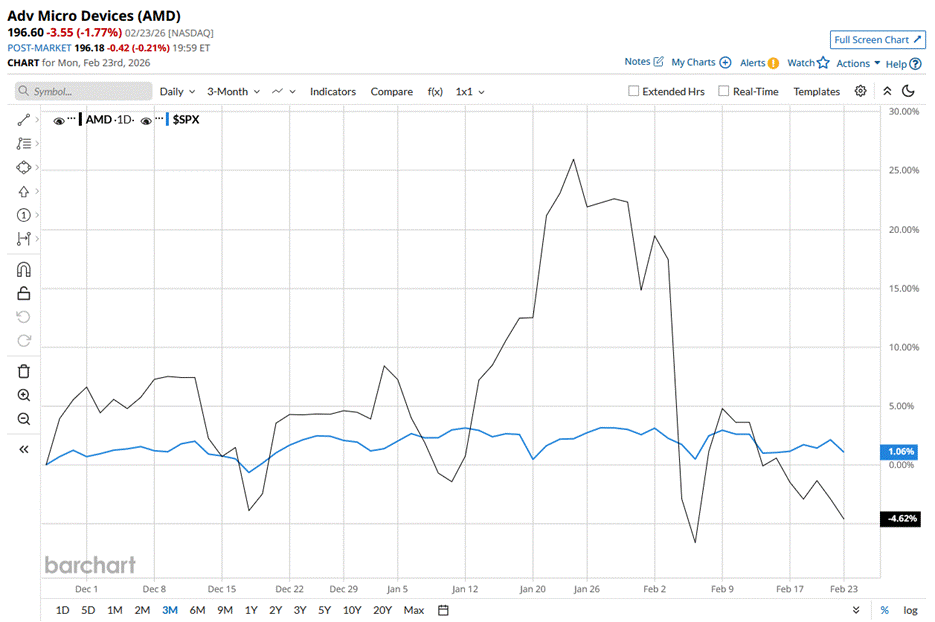This screenshot has height=622, width=935.
Task: Open the Fibonacci tools list icon
Action: click(24, 144)
